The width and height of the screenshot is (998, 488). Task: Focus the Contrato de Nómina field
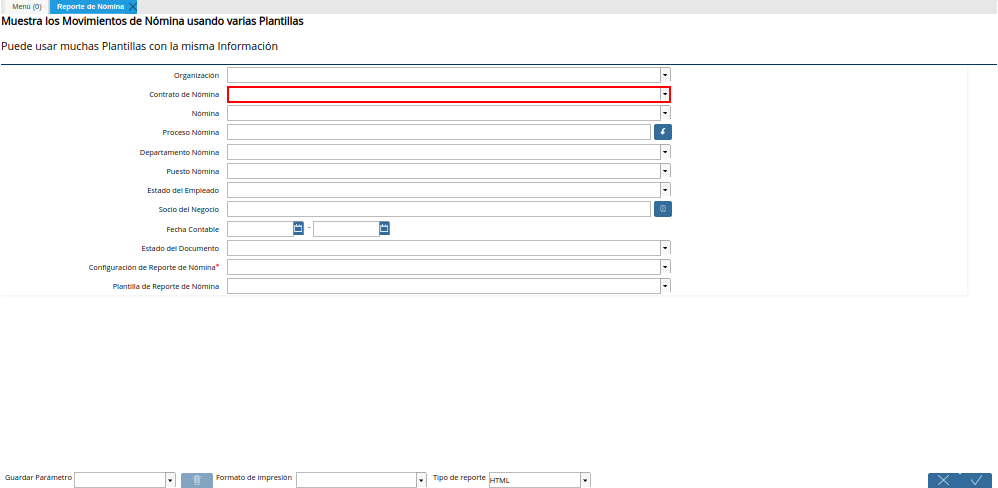444,94
